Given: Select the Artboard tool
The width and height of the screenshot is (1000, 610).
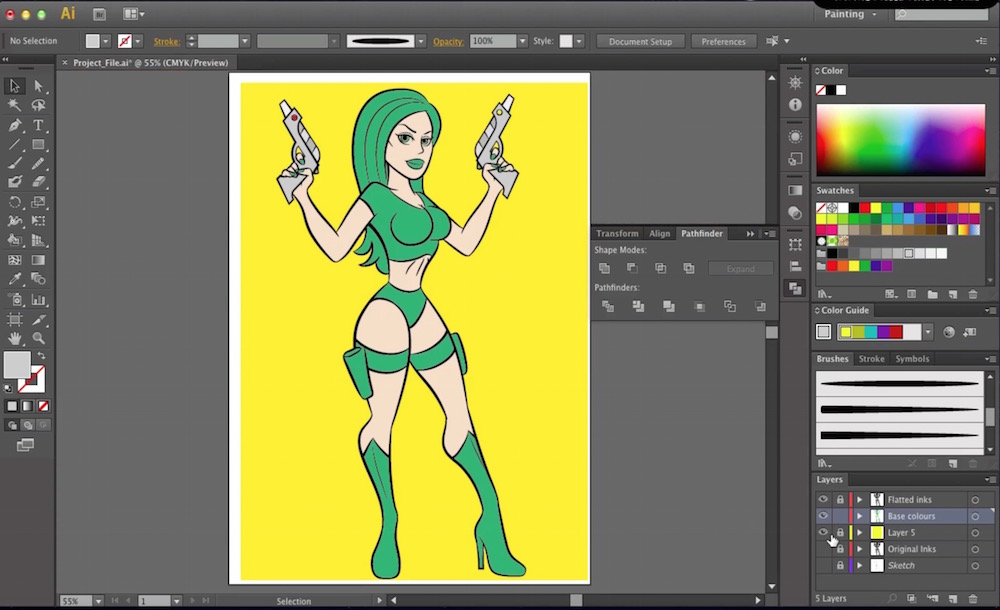Looking at the screenshot, I should (x=15, y=319).
